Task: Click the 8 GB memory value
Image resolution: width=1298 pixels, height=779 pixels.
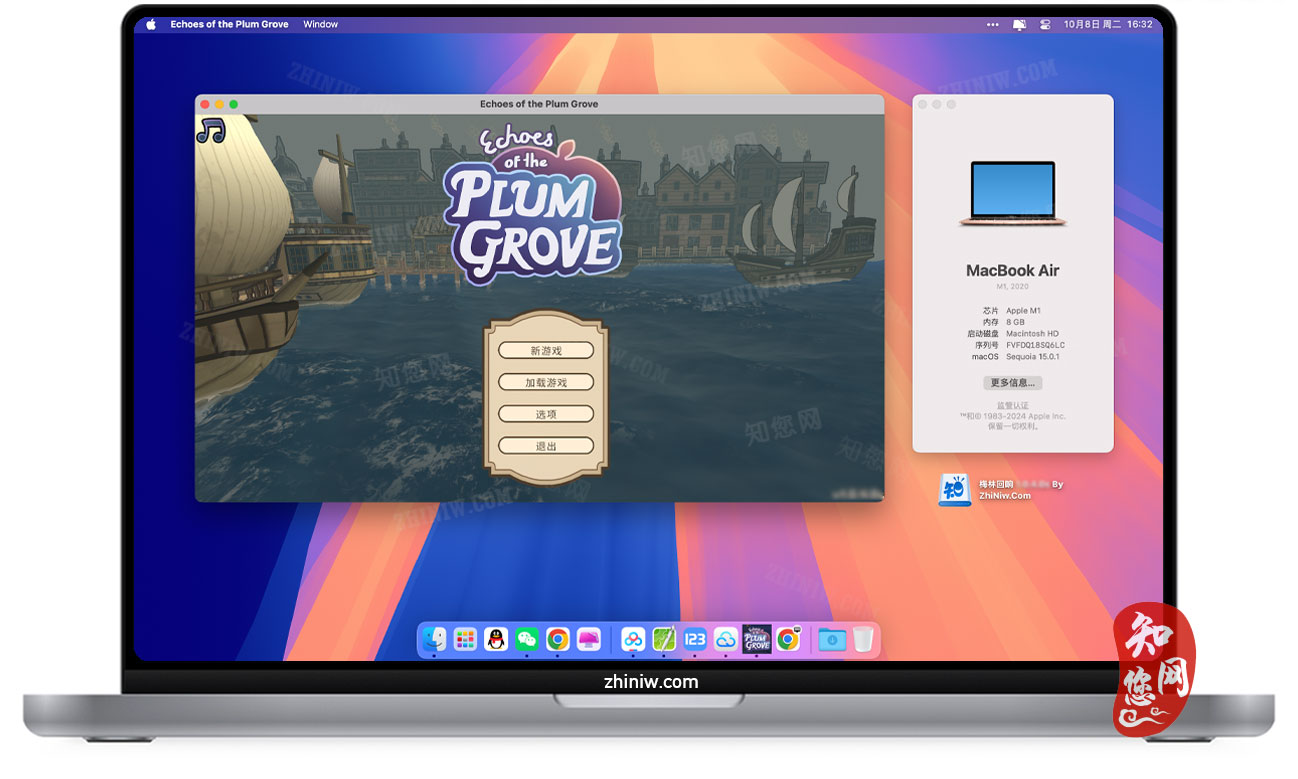Action: click(x=1015, y=322)
